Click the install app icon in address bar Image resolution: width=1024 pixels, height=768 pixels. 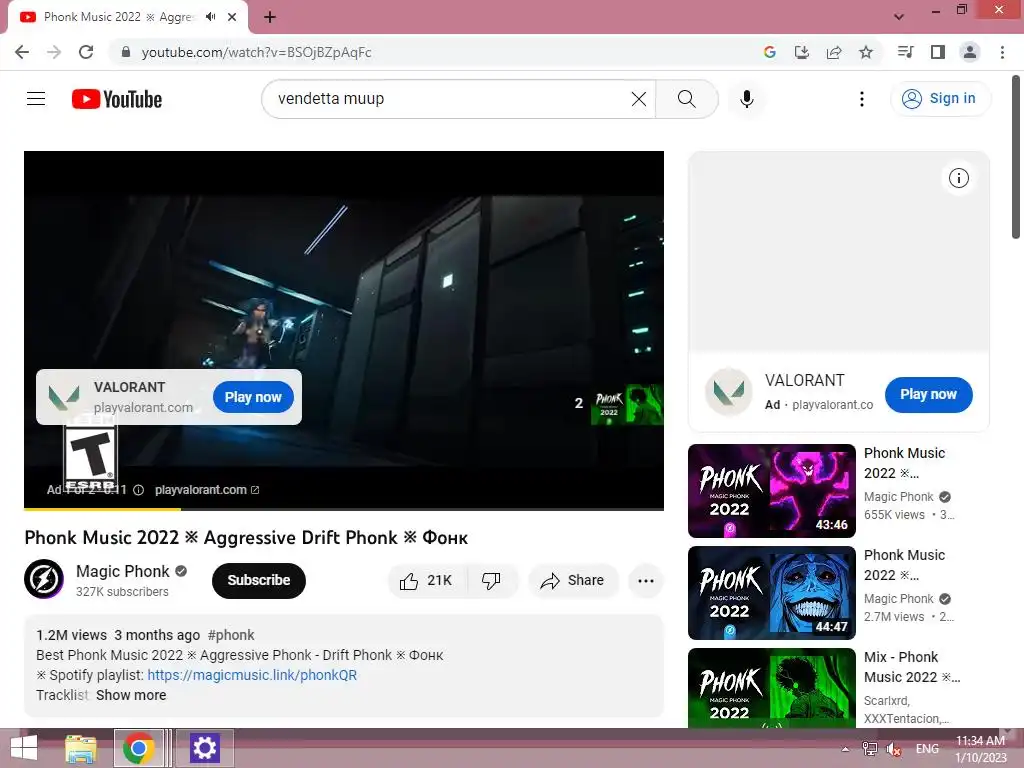click(801, 52)
